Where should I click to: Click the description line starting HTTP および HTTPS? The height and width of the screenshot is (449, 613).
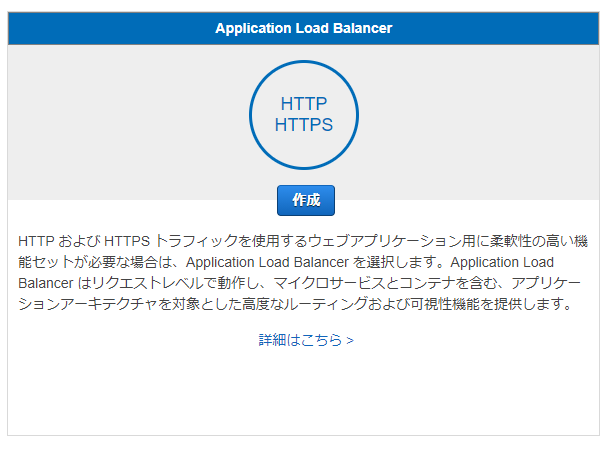click(303, 241)
